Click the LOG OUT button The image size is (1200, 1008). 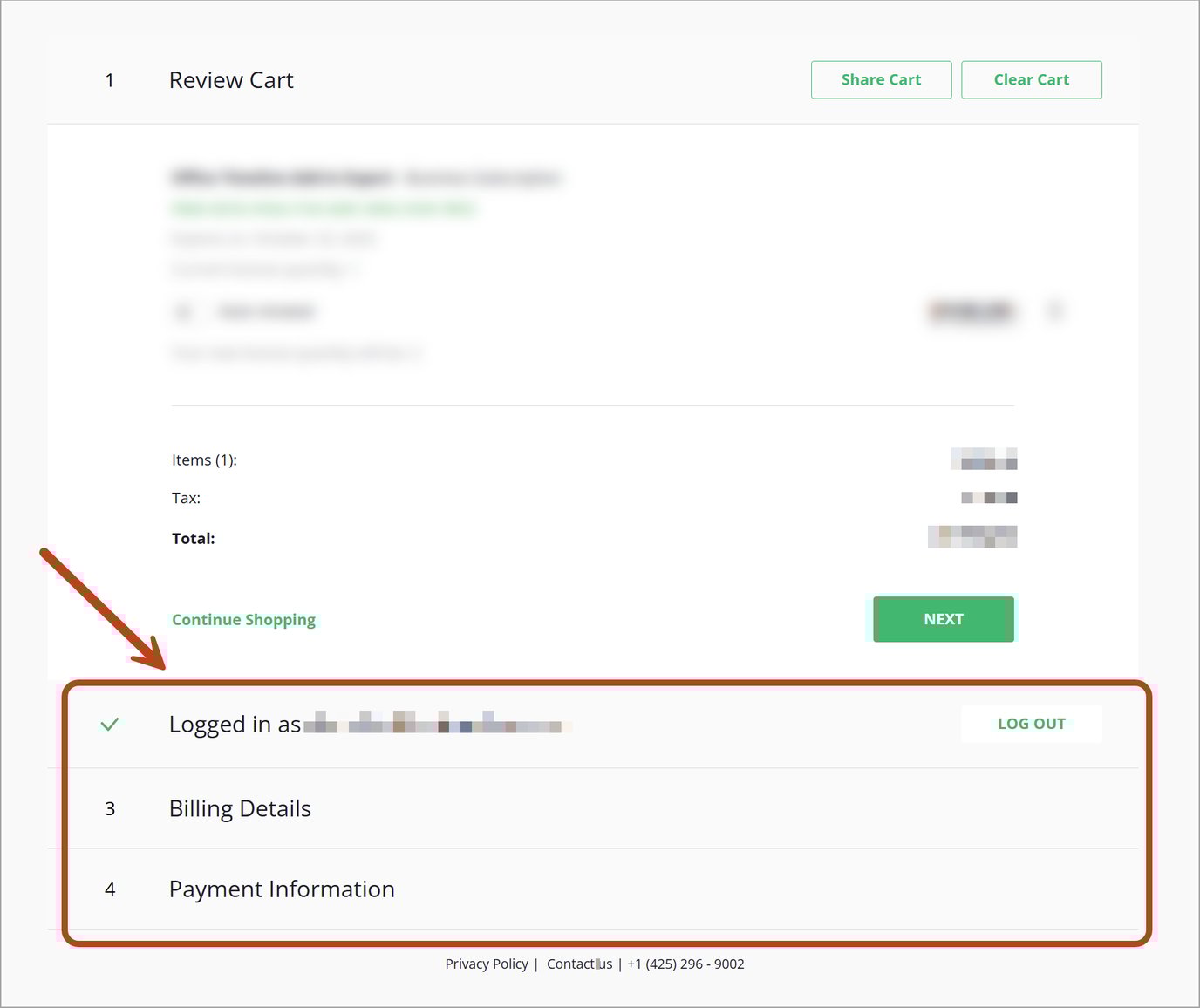[1031, 724]
